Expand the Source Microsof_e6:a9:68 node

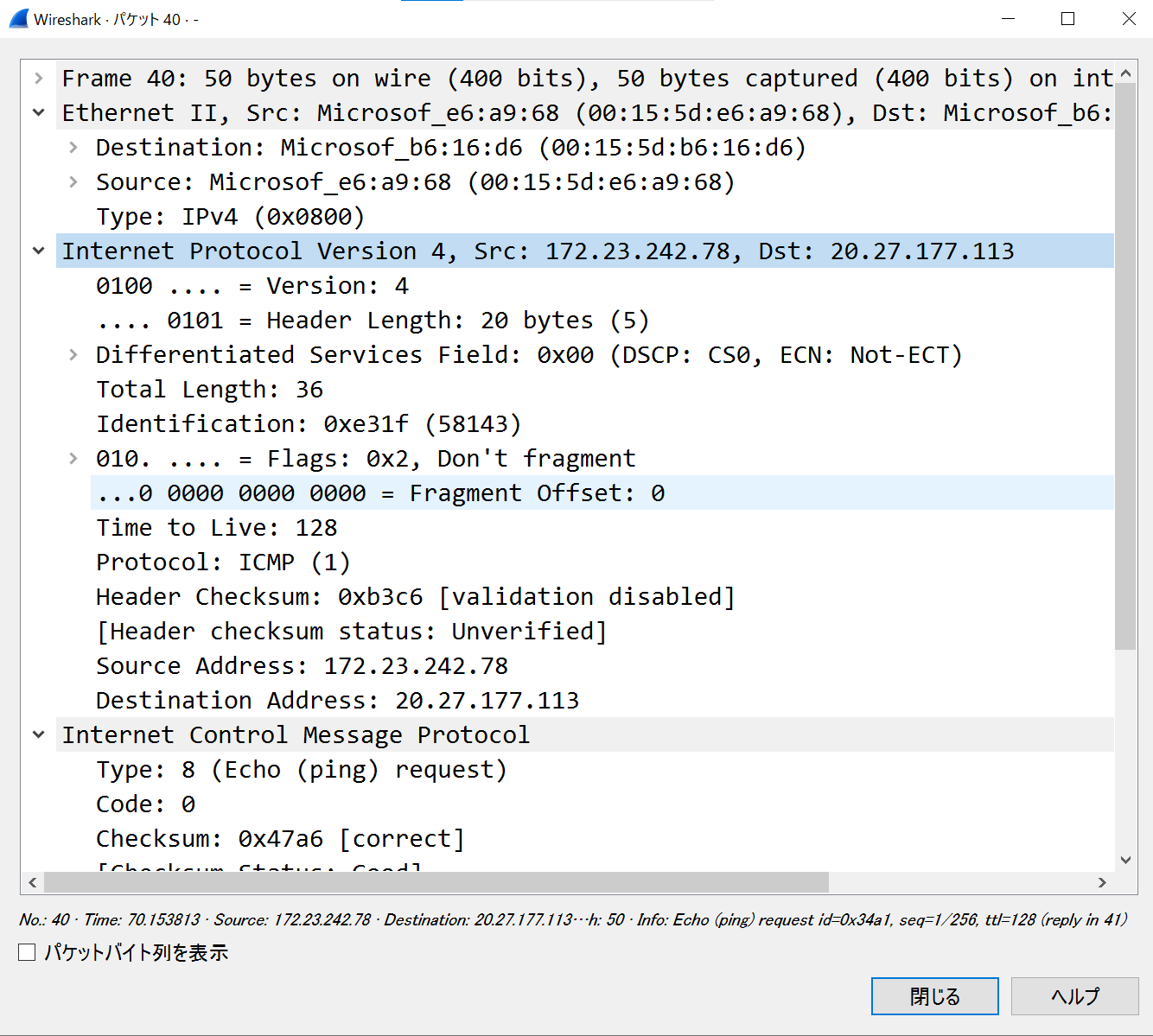point(73,182)
